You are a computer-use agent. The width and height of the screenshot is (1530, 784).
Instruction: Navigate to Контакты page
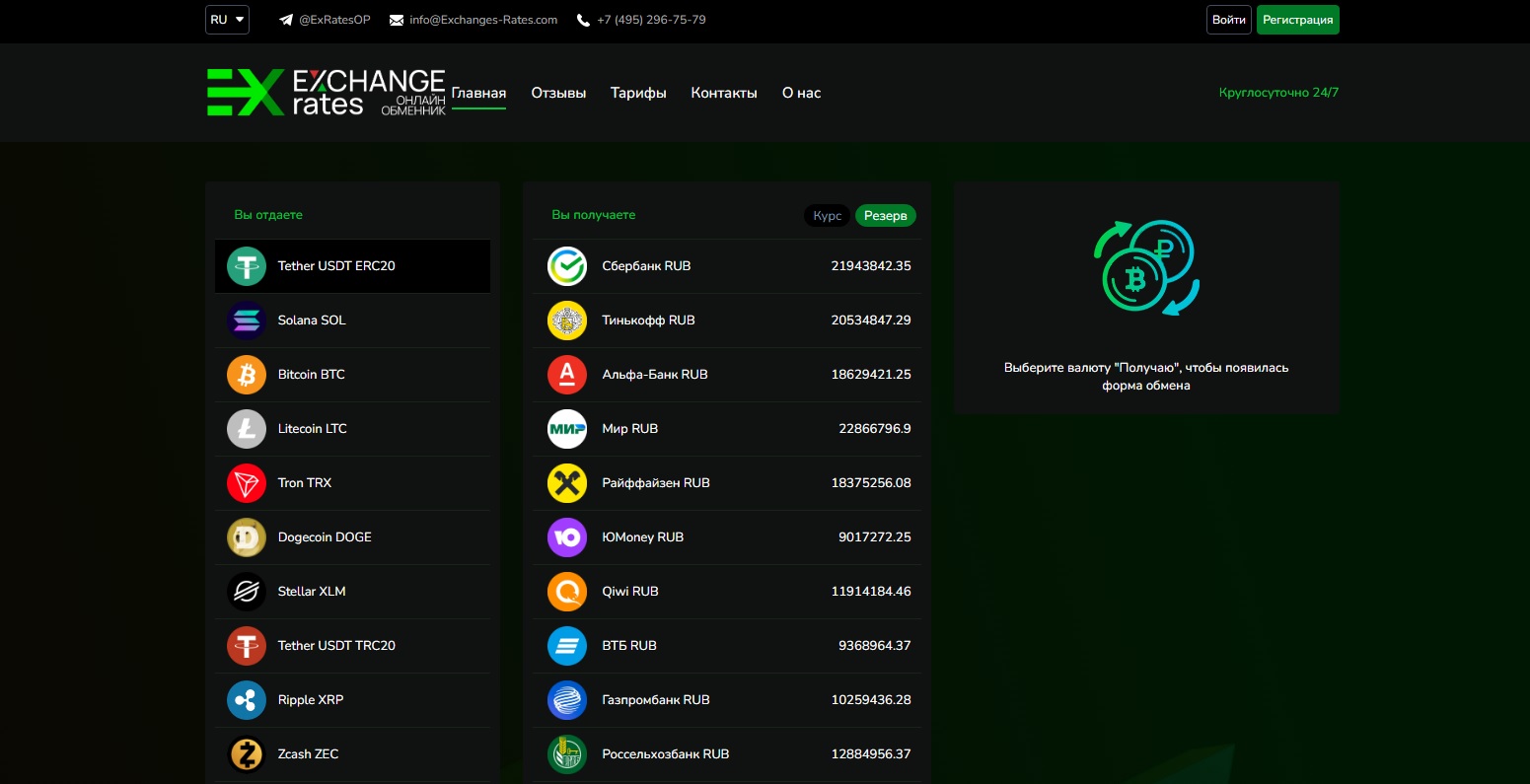(724, 93)
